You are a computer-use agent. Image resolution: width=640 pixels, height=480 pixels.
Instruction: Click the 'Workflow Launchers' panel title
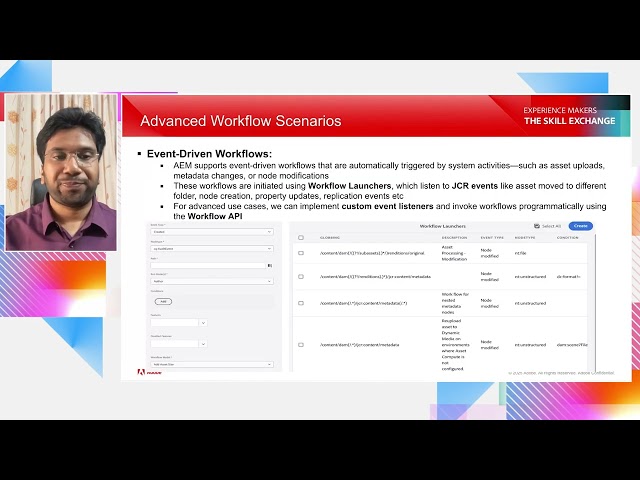tap(442, 226)
